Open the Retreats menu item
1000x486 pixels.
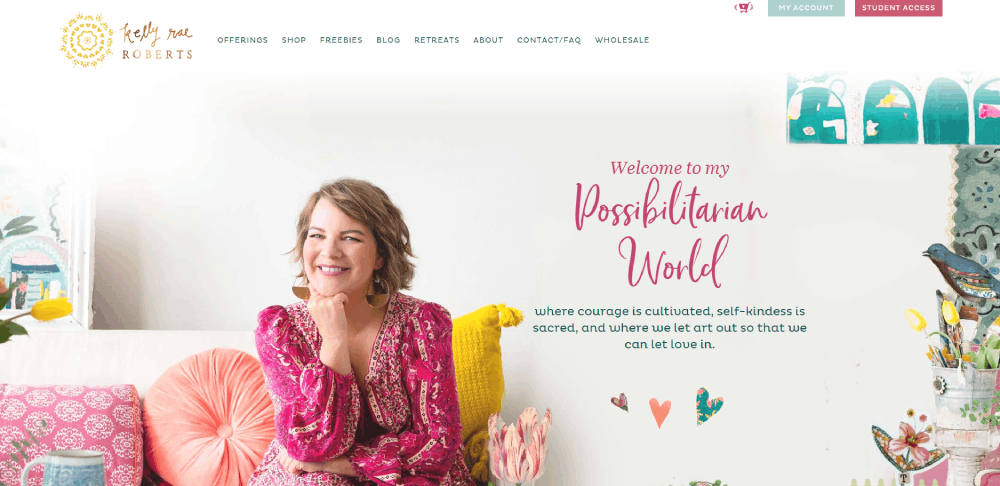click(x=437, y=40)
